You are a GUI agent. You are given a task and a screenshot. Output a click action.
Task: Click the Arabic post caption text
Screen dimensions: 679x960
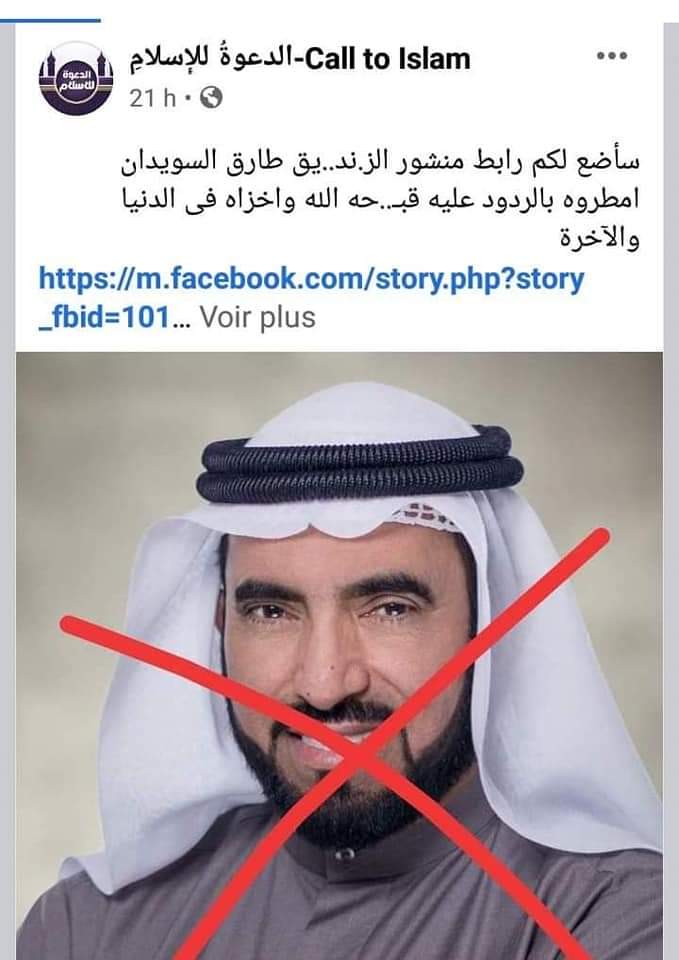(x=380, y=199)
